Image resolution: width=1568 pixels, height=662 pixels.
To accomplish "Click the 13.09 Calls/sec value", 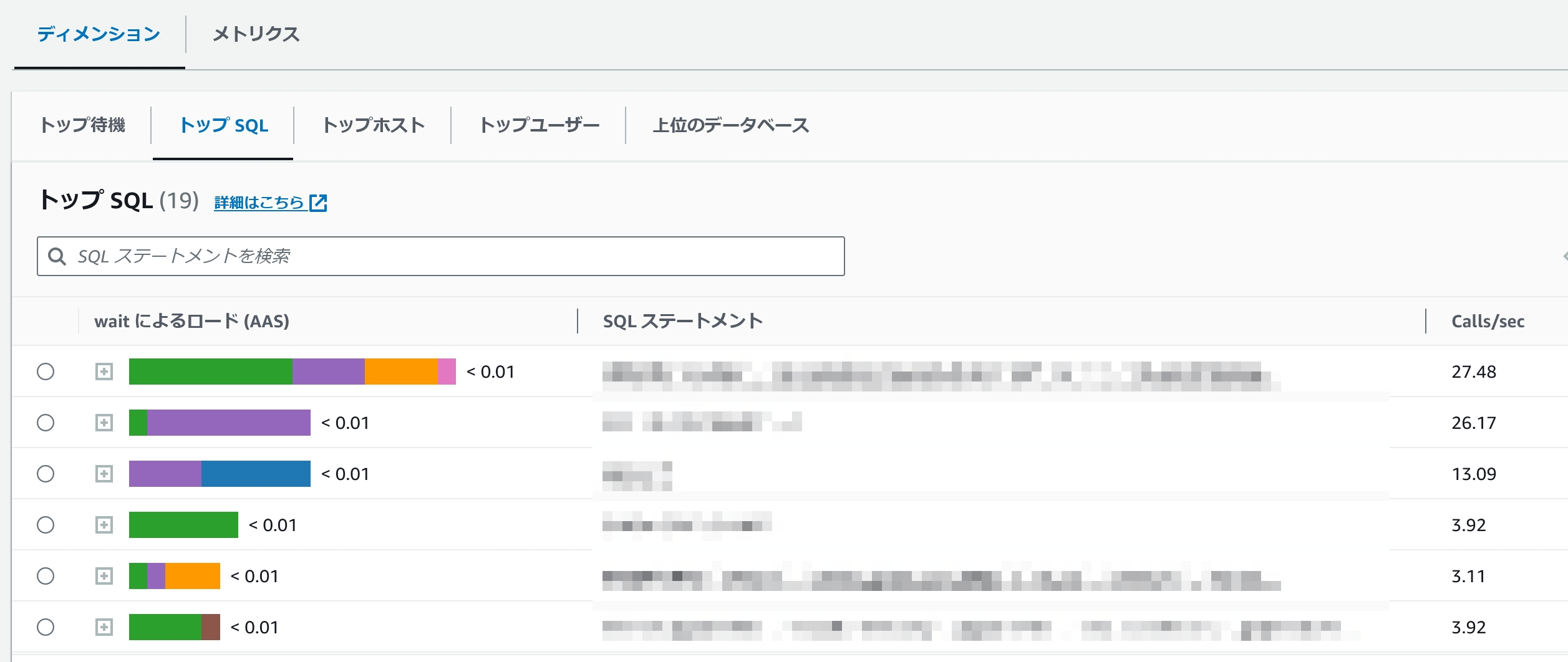I will tap(1474, 474).
